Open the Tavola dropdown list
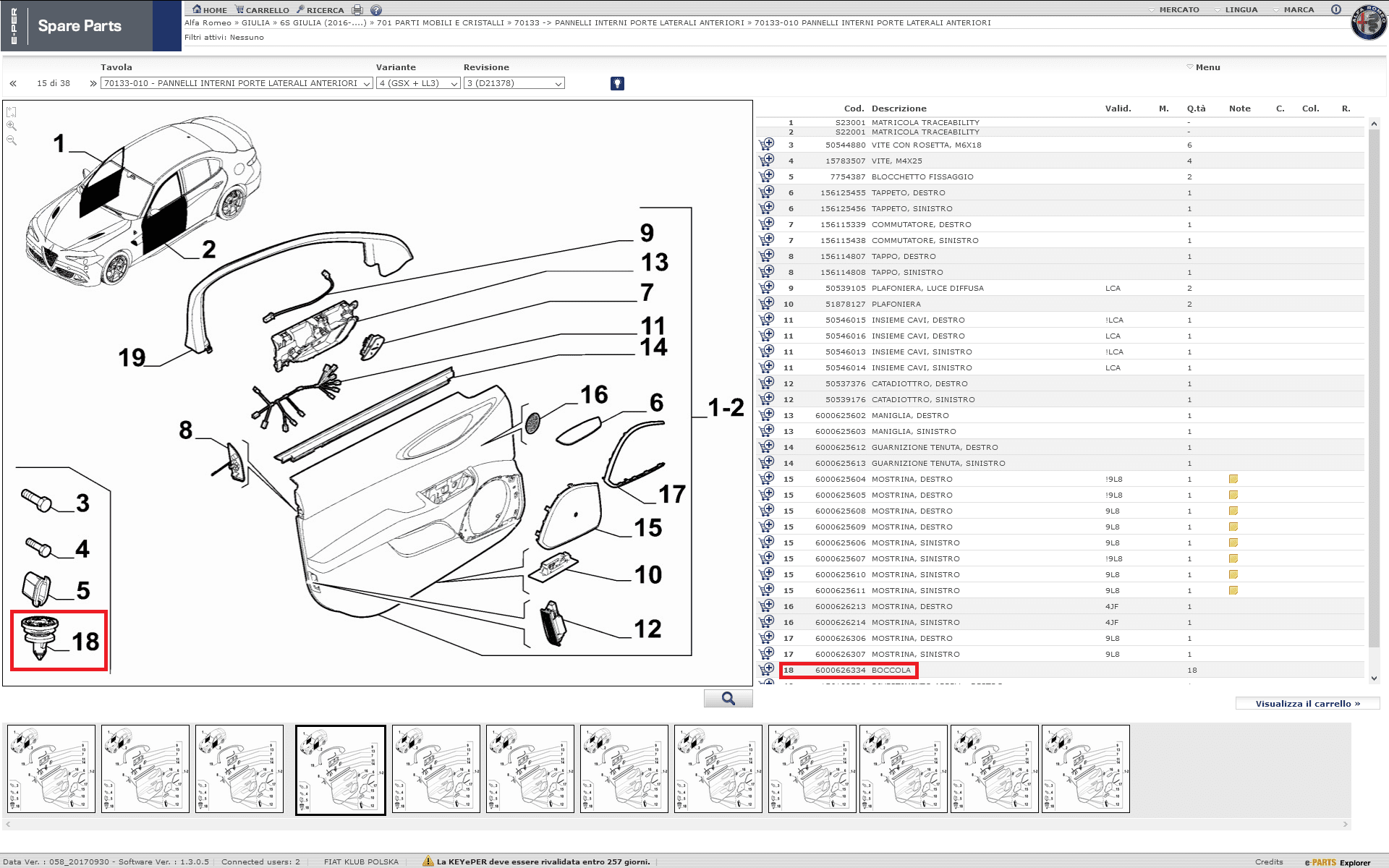This screenshot has width=1389, height=868. click(237, 83)
